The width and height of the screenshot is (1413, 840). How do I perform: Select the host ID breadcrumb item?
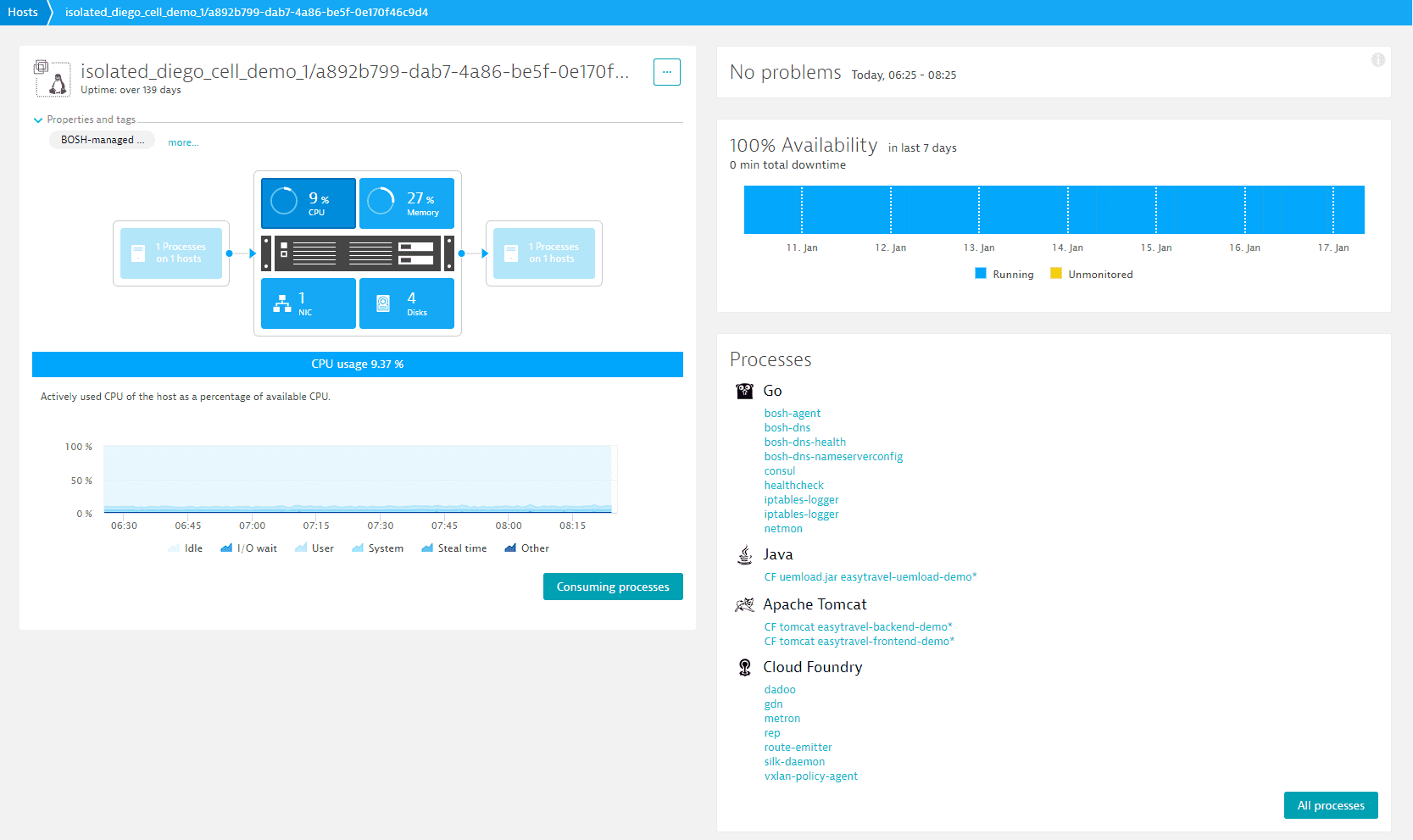[x=247, y=12]
